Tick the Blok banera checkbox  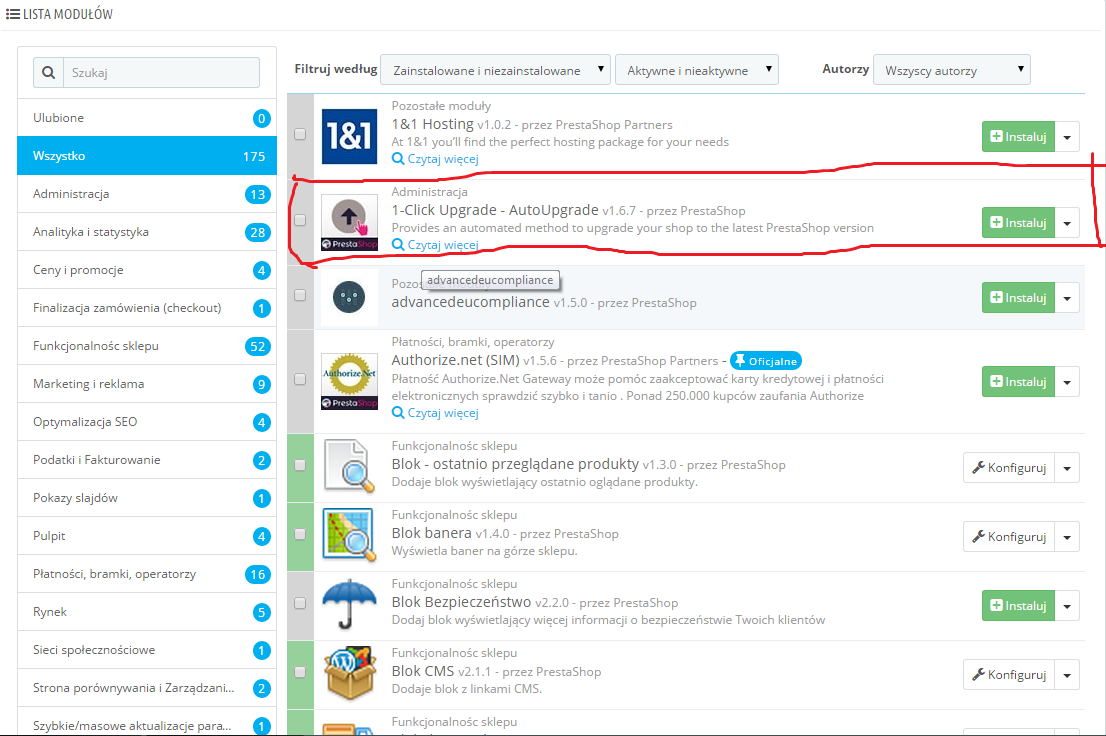(x=300, y=534)
